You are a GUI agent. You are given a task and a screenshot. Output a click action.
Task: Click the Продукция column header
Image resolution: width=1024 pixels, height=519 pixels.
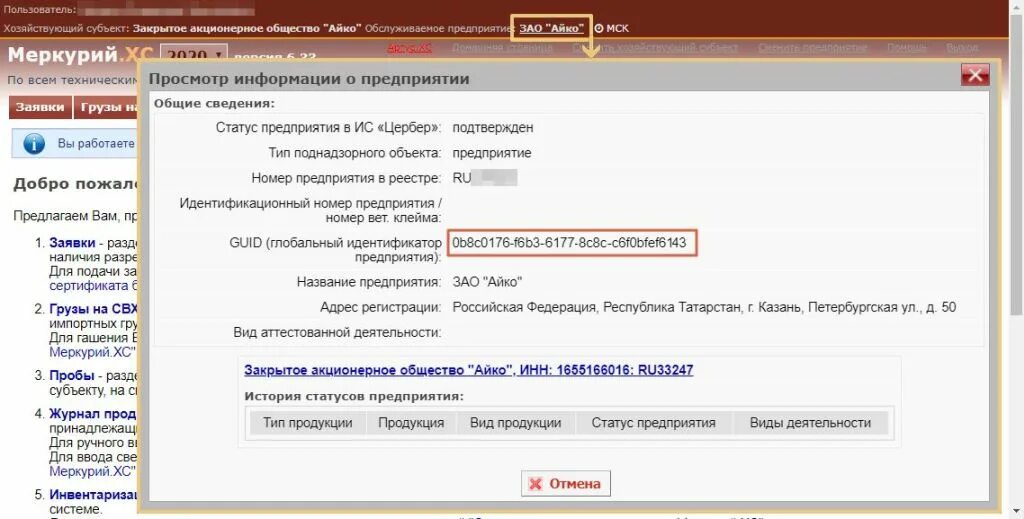click(x=411, y=422)
